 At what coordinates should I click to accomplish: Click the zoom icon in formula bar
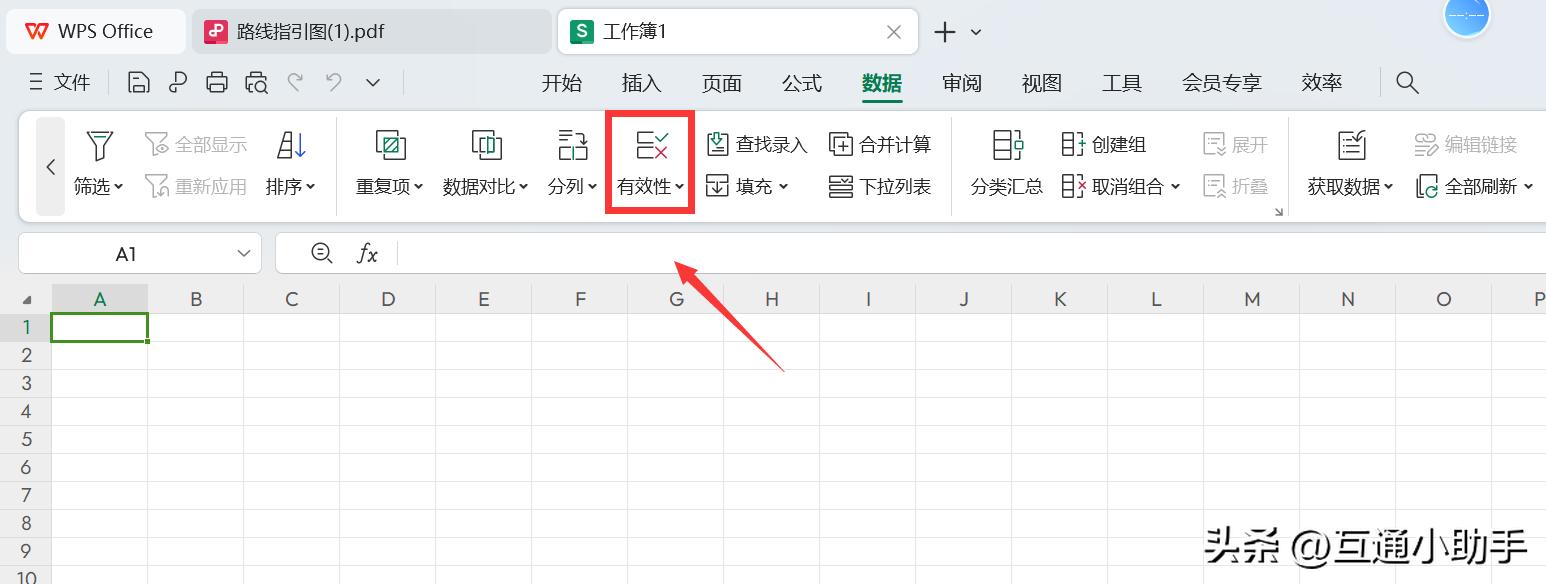[x=322, y=253]
